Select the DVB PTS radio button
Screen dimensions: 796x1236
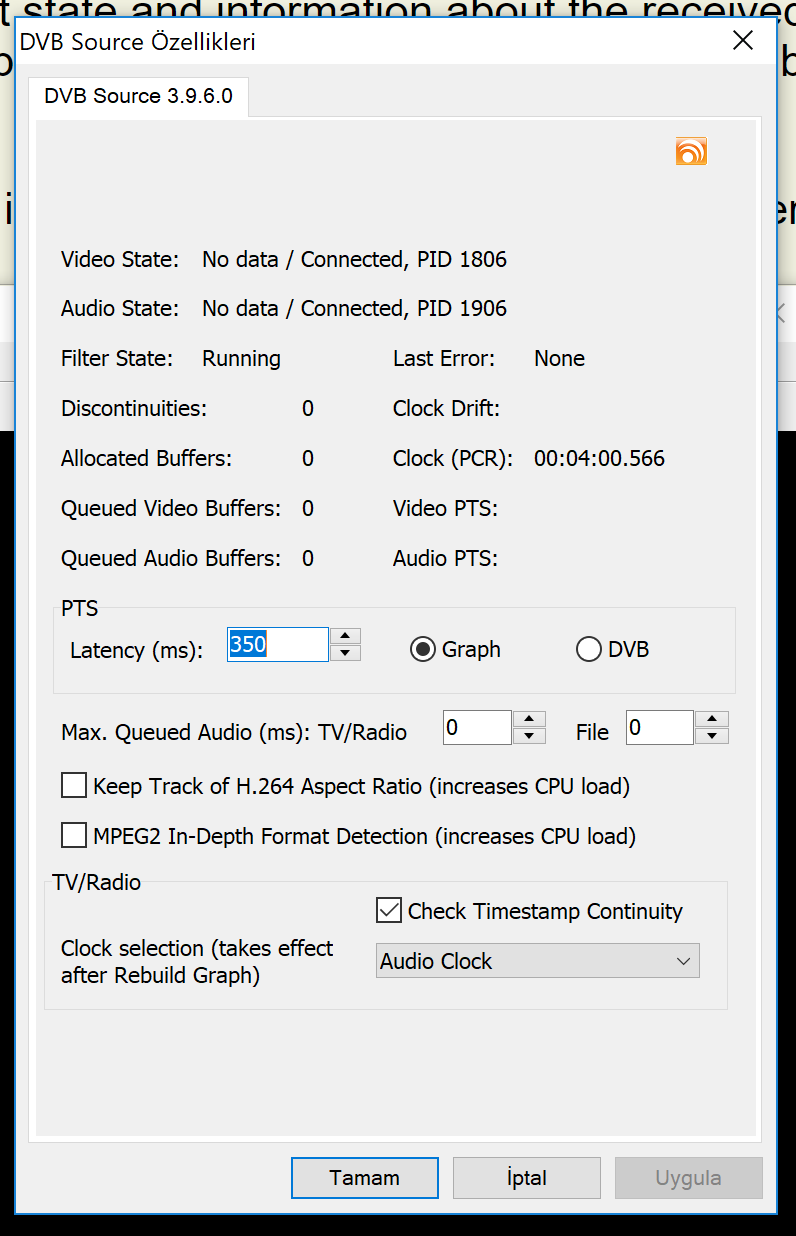click(589, 650)
